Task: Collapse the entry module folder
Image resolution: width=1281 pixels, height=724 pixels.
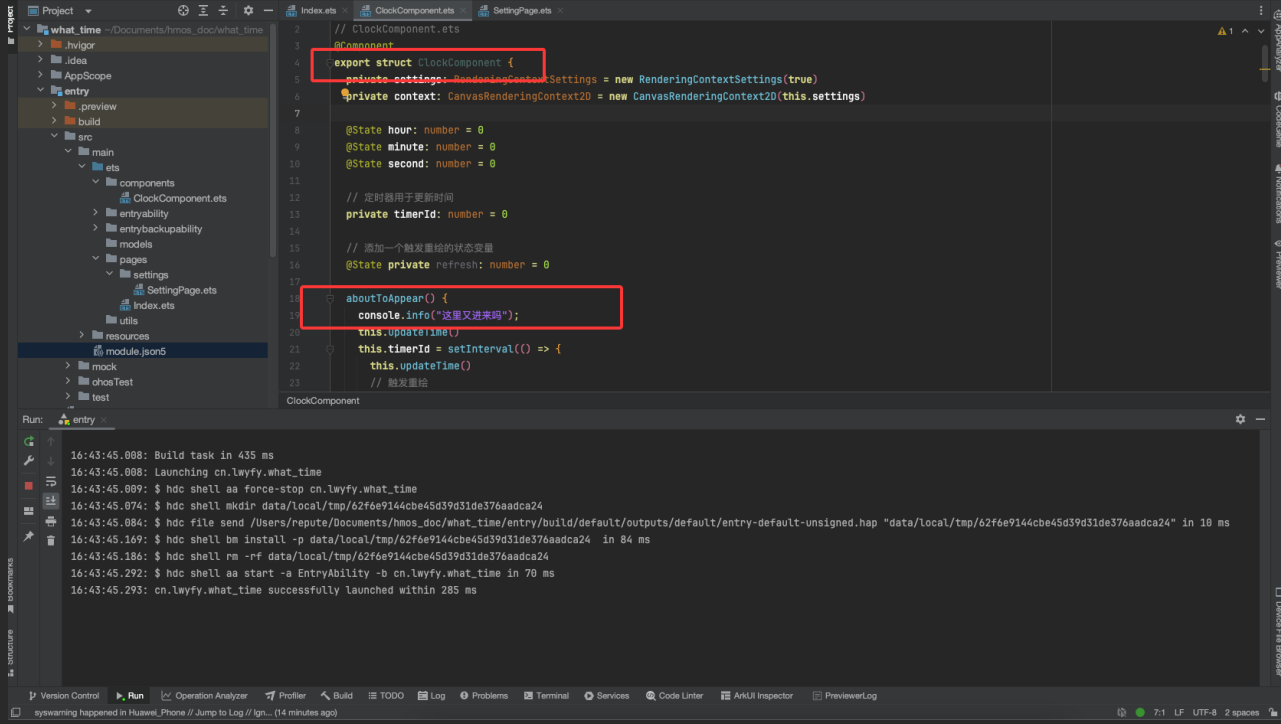Action: 41,91
